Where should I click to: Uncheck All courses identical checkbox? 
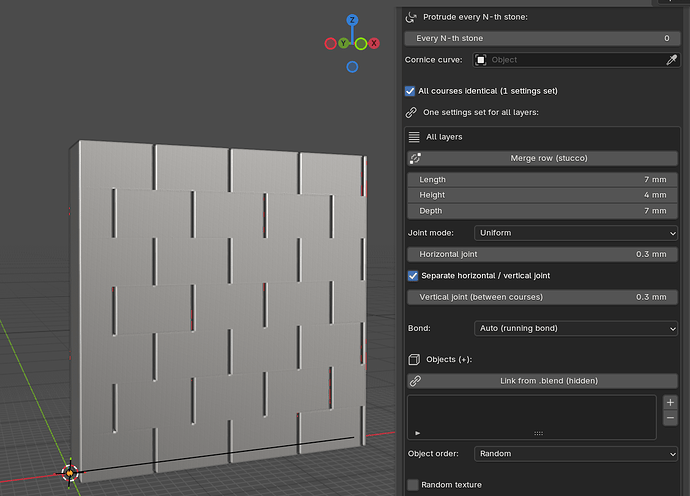pyautogui.click(x=410, y=91)
